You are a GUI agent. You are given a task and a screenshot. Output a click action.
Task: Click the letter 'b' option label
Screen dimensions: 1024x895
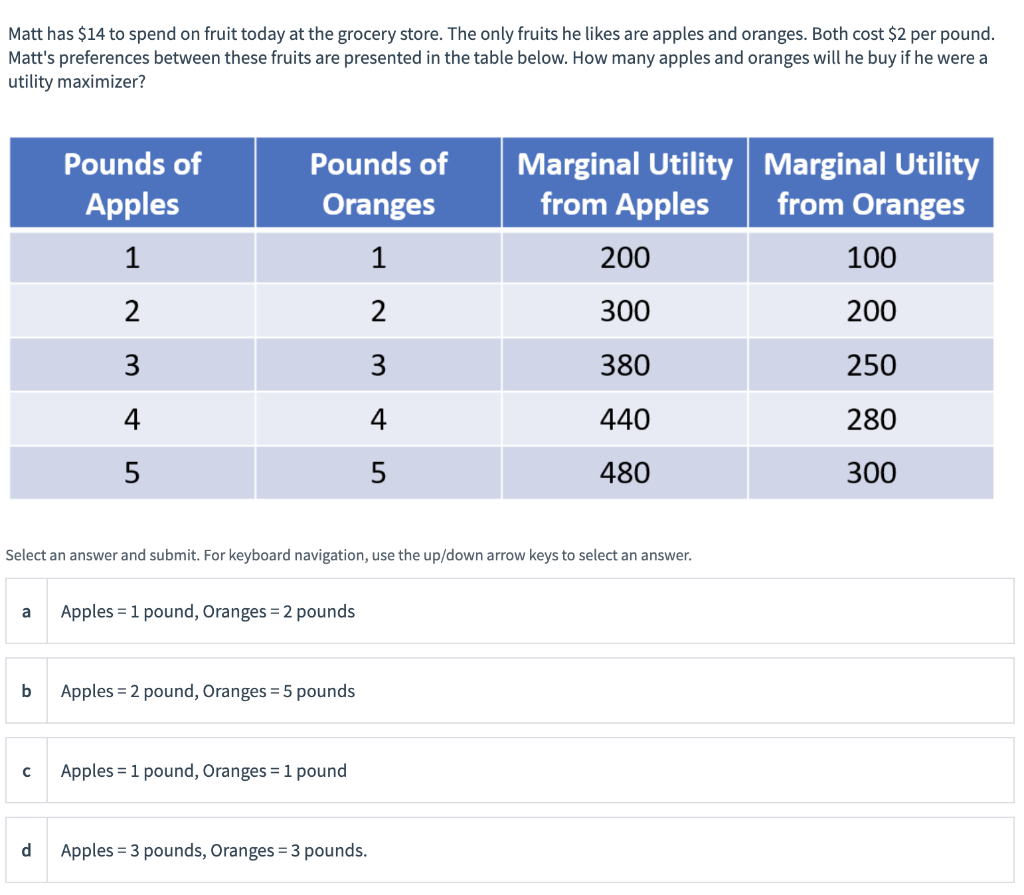click(26, 691)
